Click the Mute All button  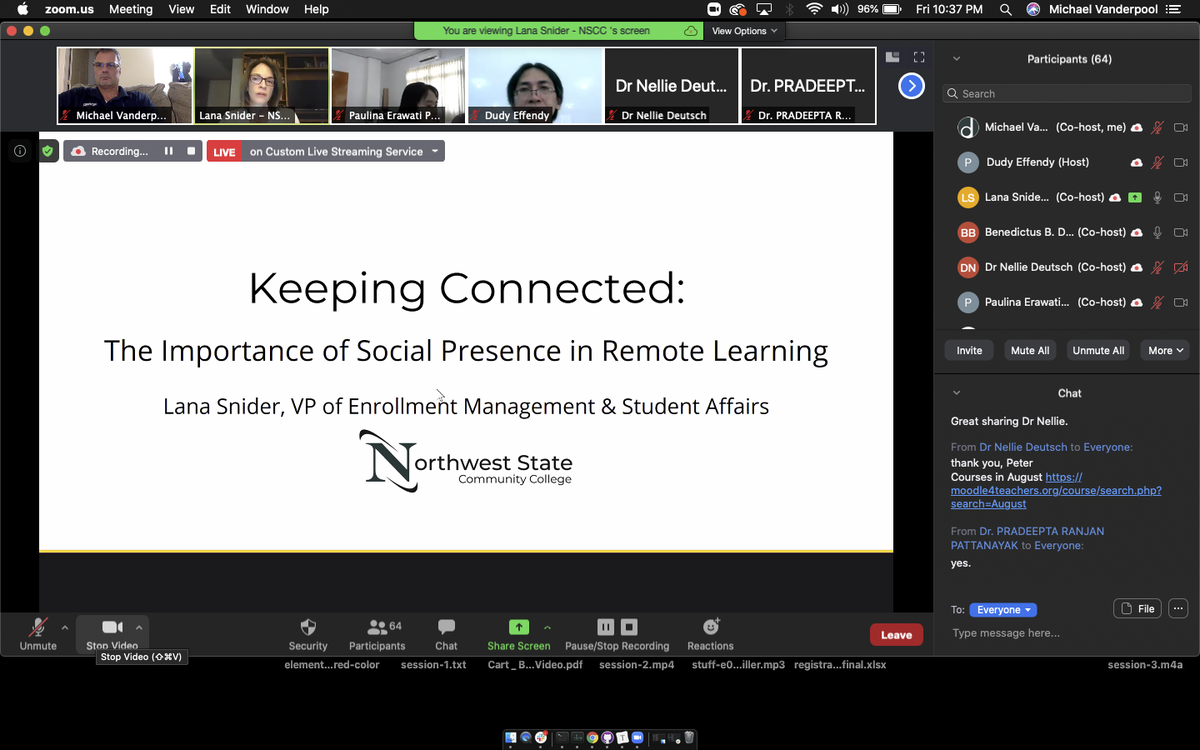coord(1030,350)
